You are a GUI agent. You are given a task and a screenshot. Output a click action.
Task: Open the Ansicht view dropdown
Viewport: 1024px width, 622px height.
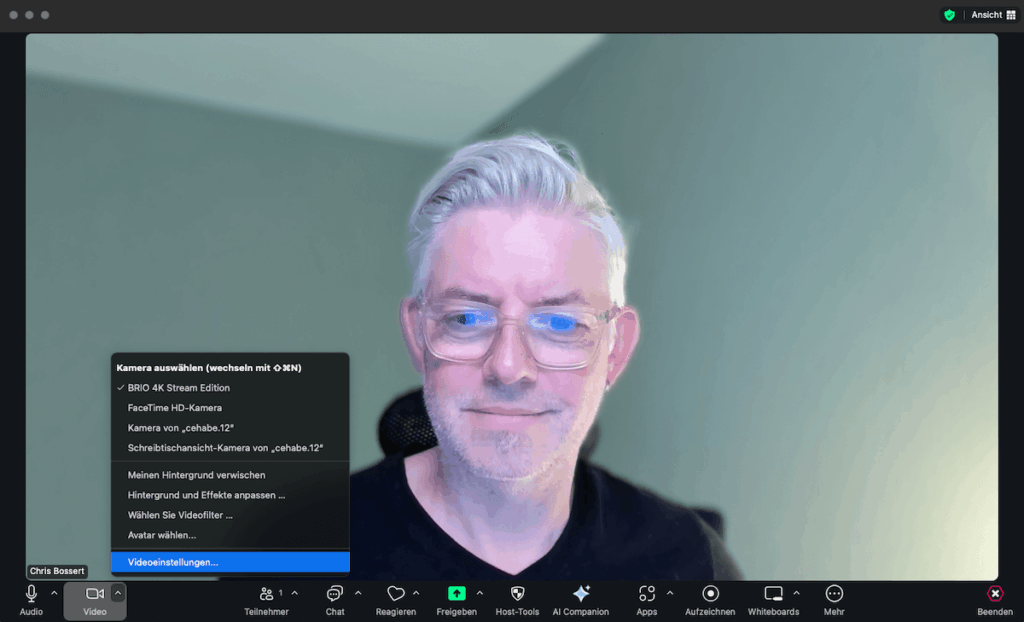coord(992,15)
